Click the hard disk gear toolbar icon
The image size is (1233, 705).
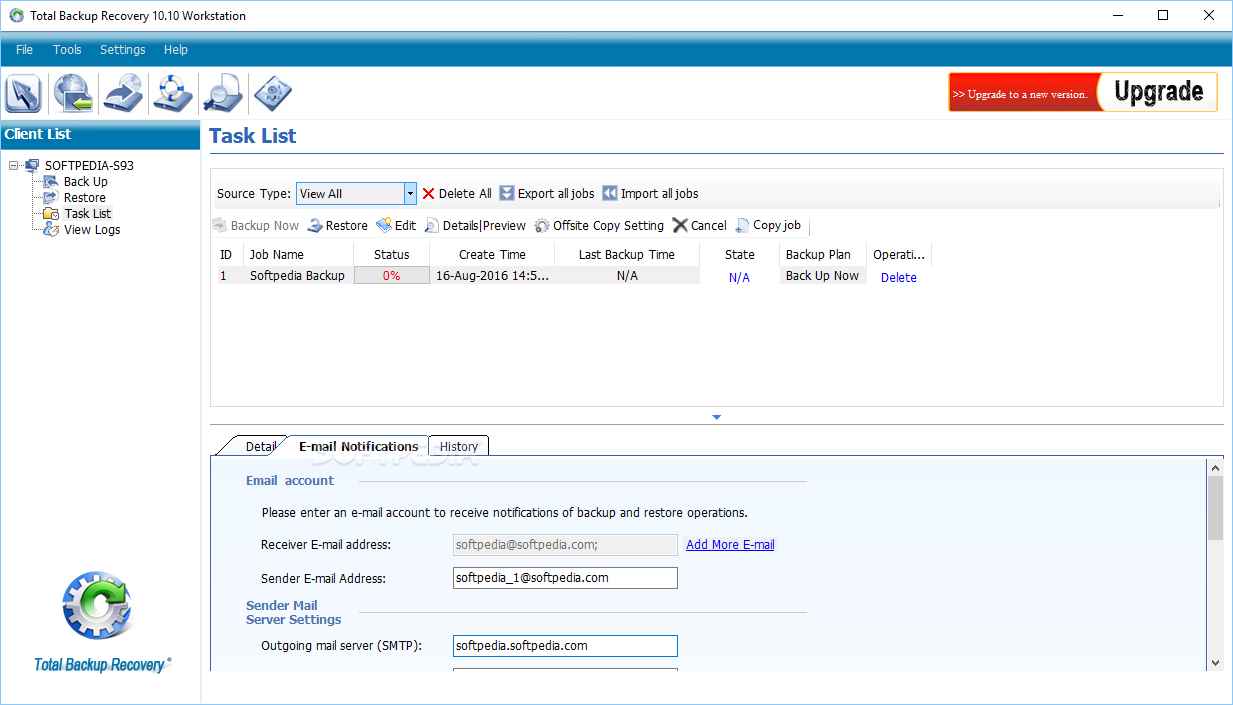pyautogui.click(x=272, y=94)
